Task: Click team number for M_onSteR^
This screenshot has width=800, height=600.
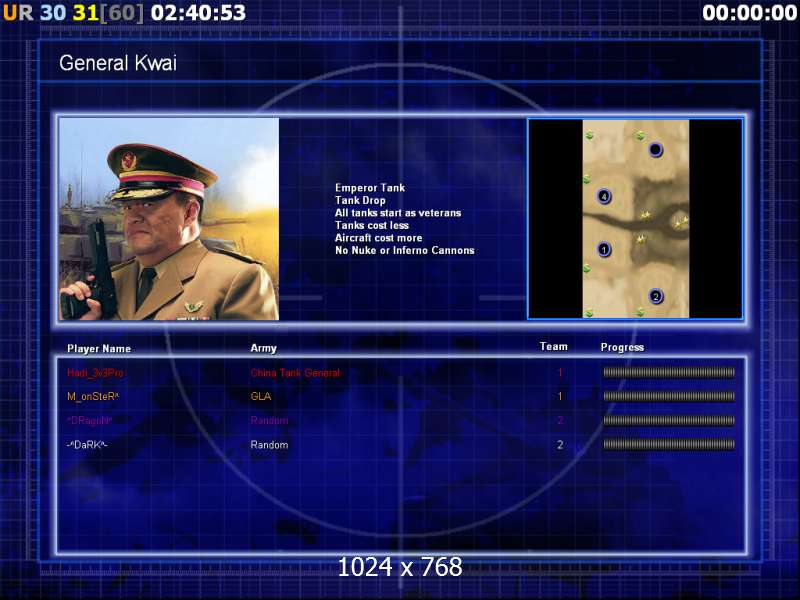Action: (560, 396)
